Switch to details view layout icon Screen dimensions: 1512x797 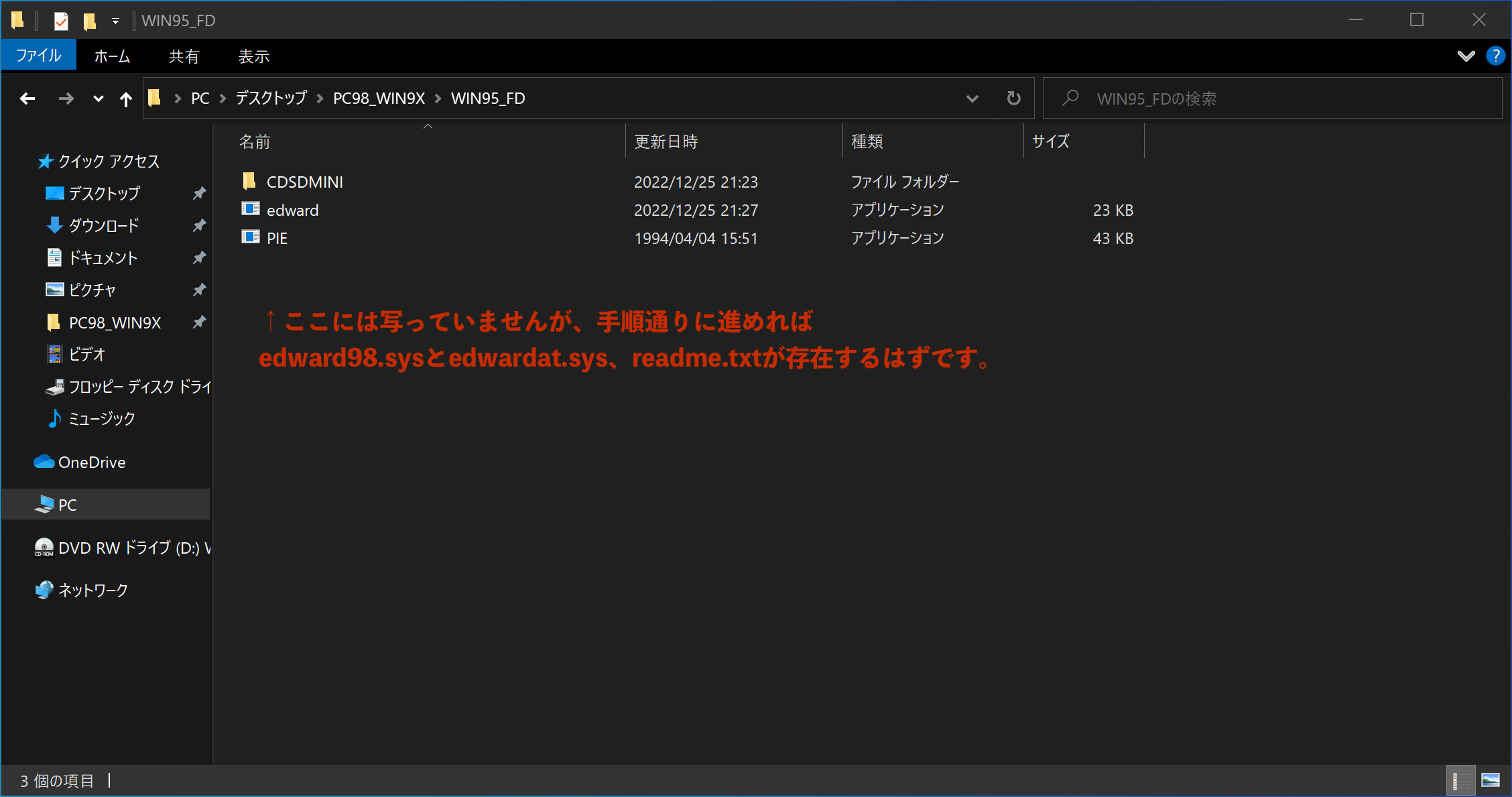1460,780
